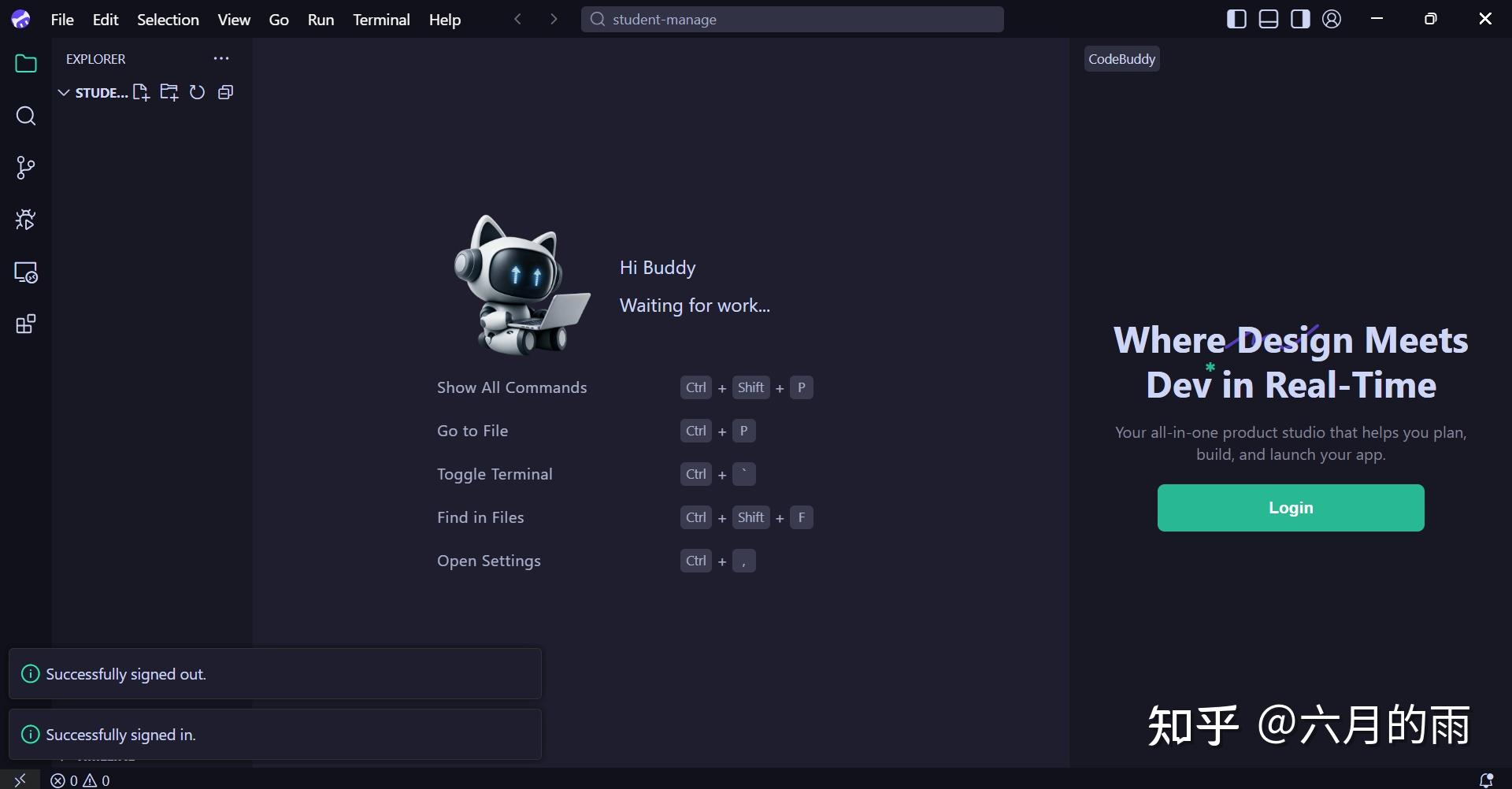Open the Terminal menu
This screenshot has width=1512, height=789.
(381, 20)
